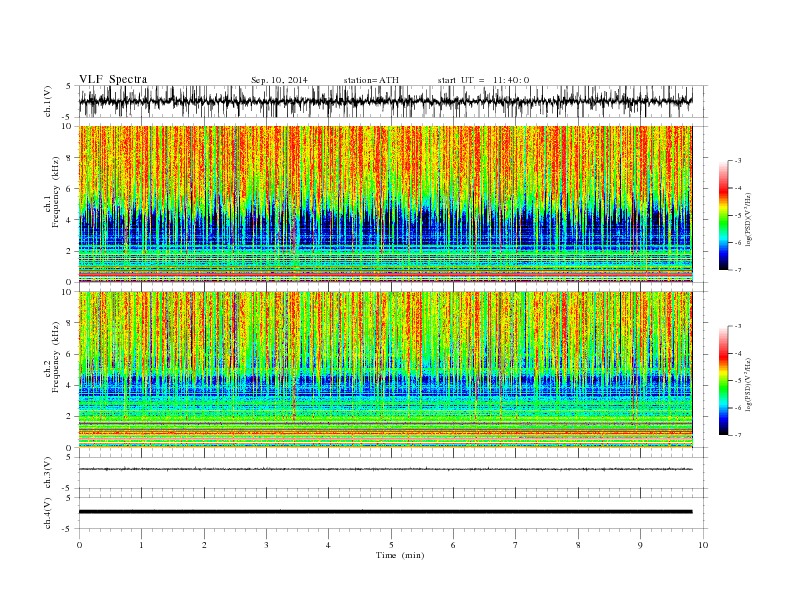Image resolution: width=792 pixels, height=612 pixels.
Task: Click the "-3" label on ch.2 colorbar
Action: (x=737, y=326)
